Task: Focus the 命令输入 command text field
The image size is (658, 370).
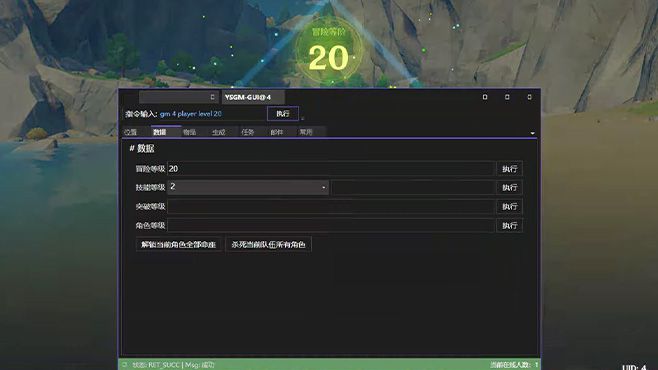Action: click(212, 114)
